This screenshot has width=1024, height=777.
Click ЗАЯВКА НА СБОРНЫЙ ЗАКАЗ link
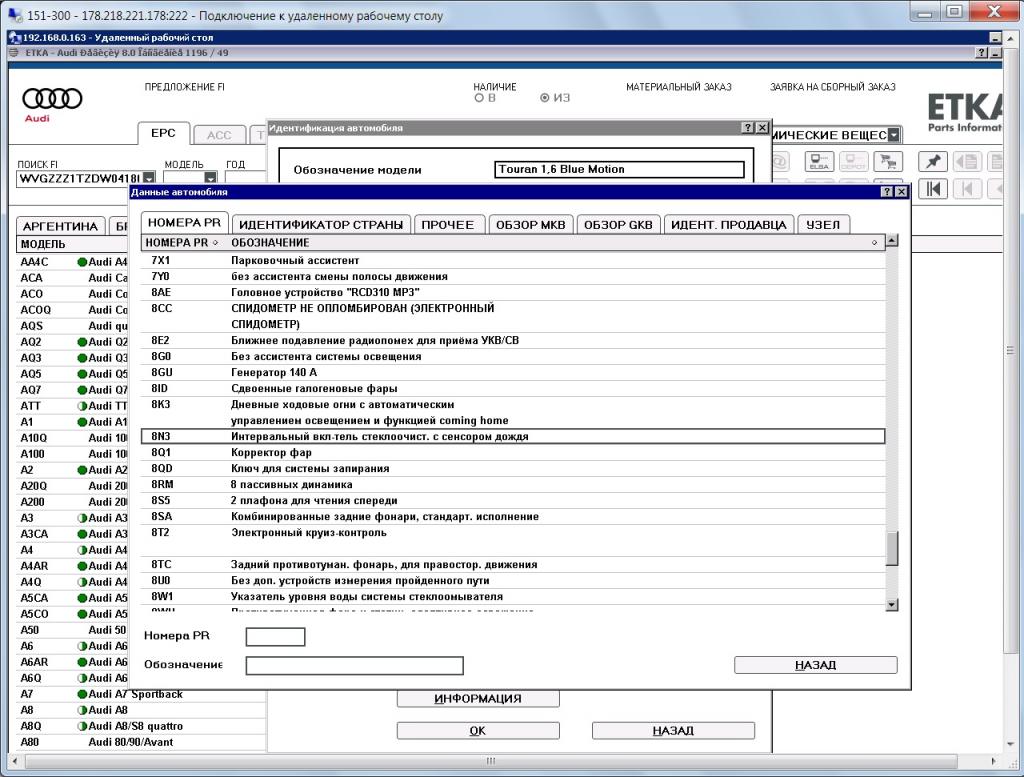(833, 87)
